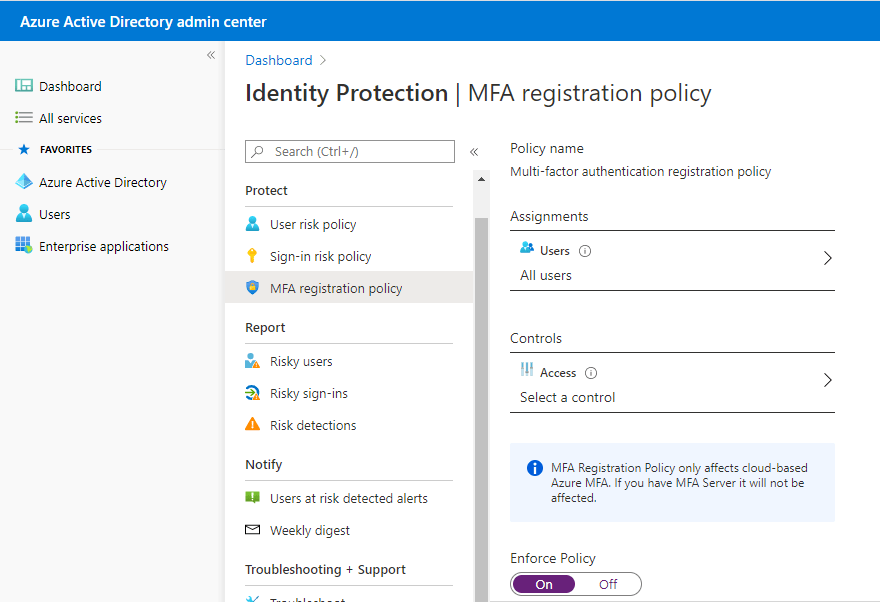Click the Search (Ctrl+/) input field
This screenshot has width=880, height=602.
350,151
